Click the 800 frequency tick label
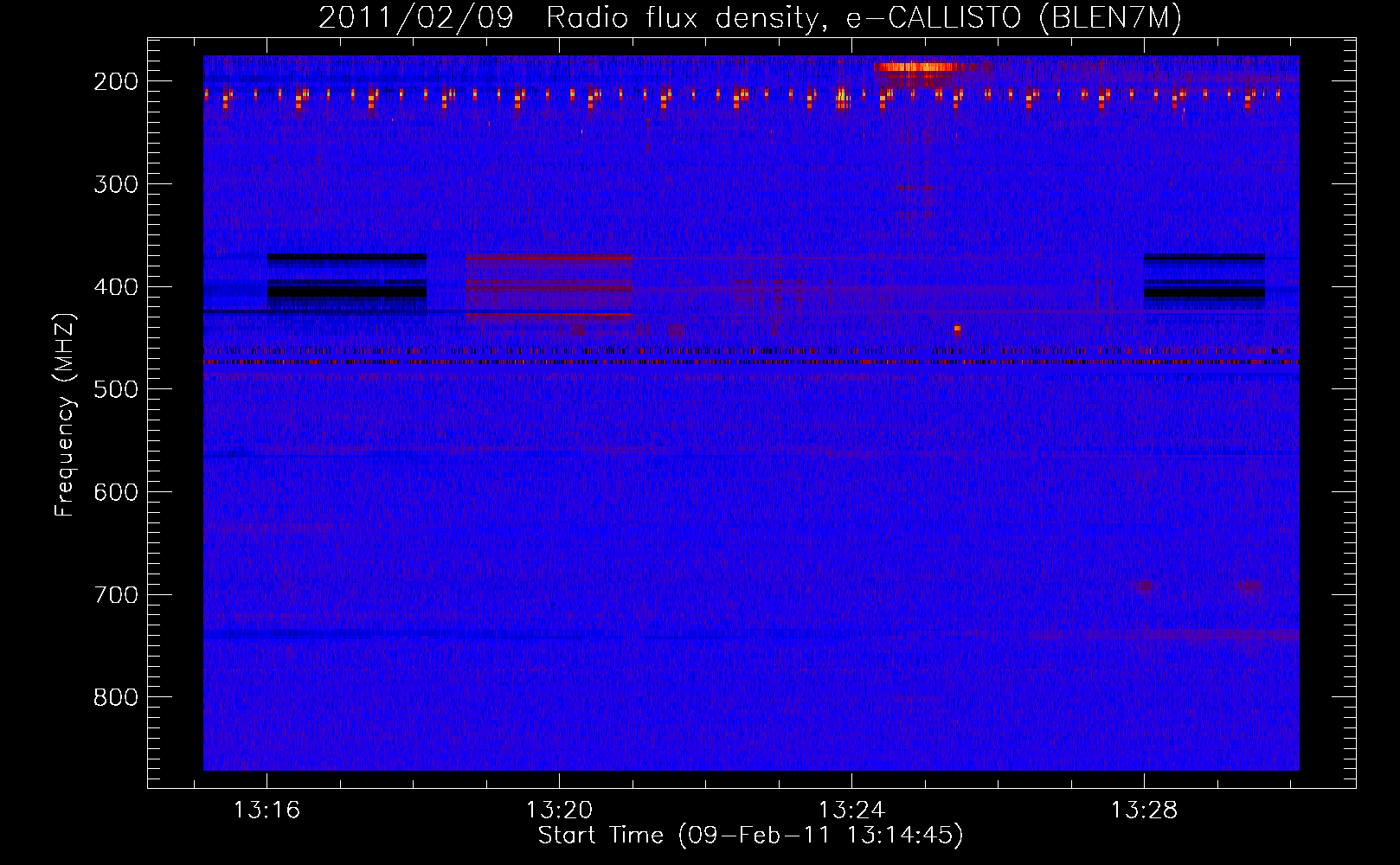This screenshot has width=1400, height=865. [x=116, y=697]
